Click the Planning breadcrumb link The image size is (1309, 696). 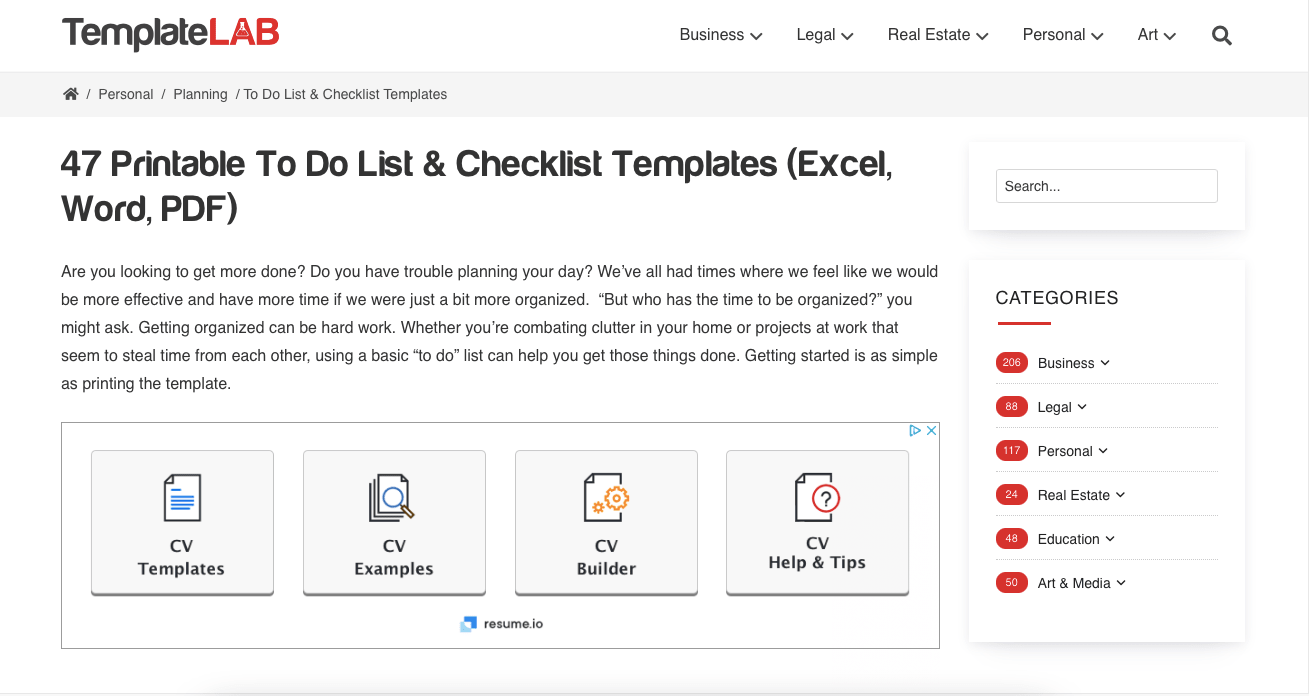[200, 93]
